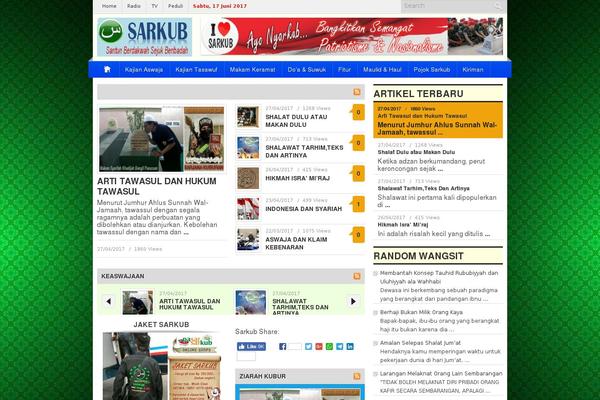Open Aswaja Dan Klaim Kebenaran article title
600x400 pixels.
[296, 243]
